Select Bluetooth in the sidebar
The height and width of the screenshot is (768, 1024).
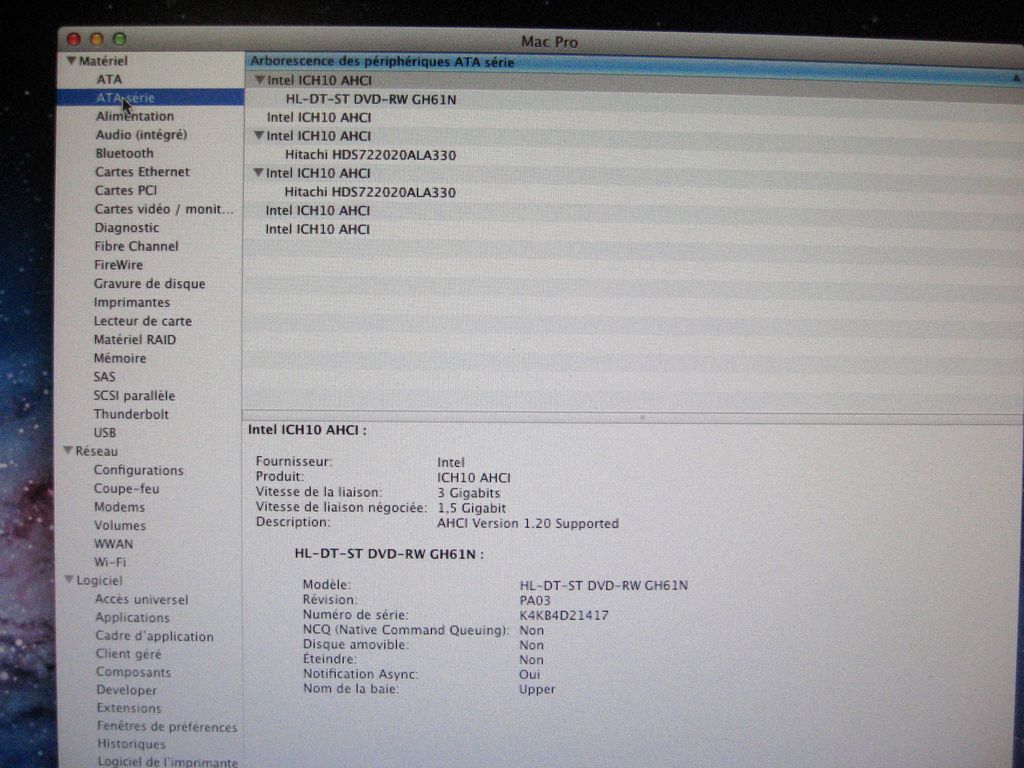[x=124, y=153]
